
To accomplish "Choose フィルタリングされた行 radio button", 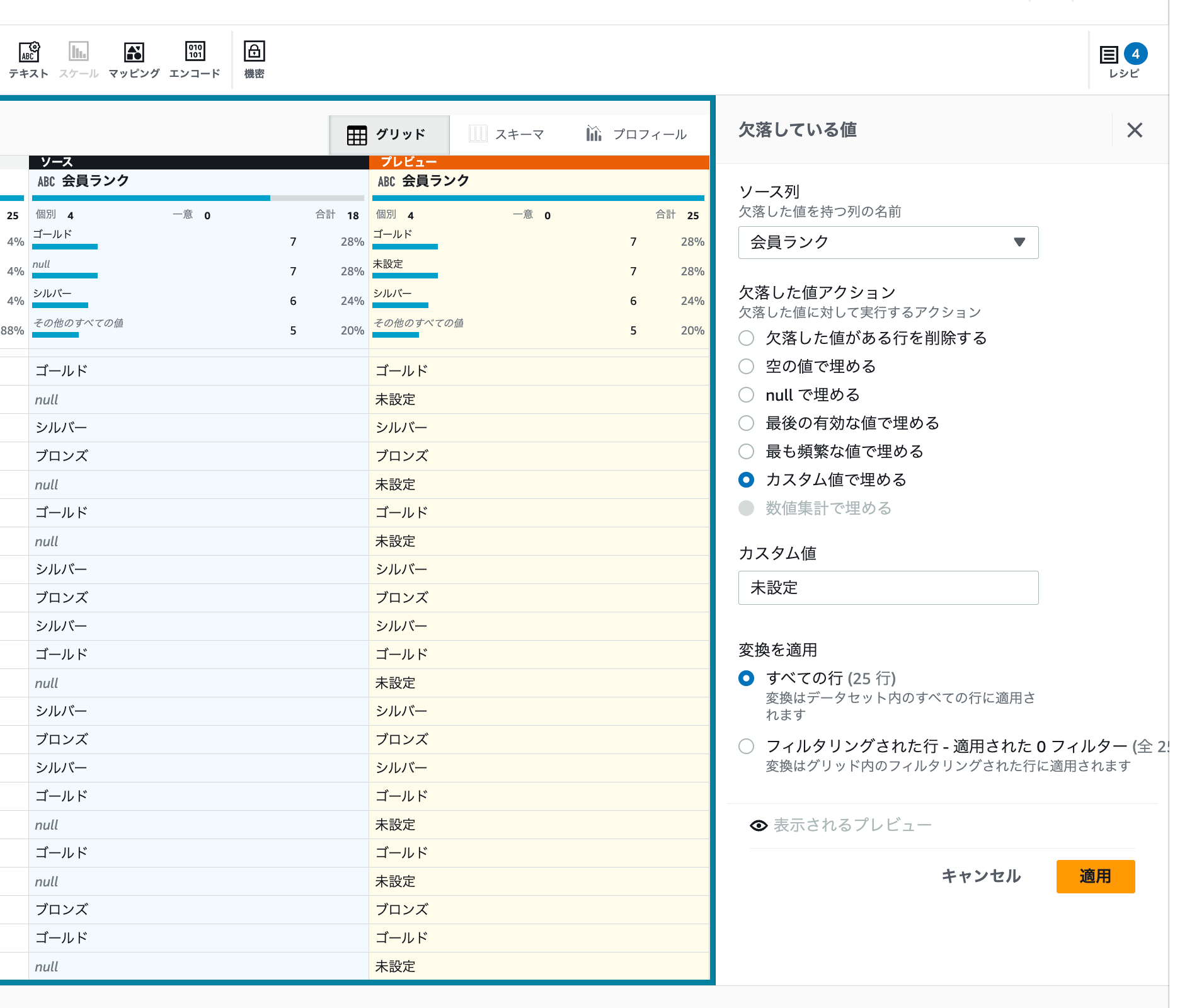I will point(746,747).
